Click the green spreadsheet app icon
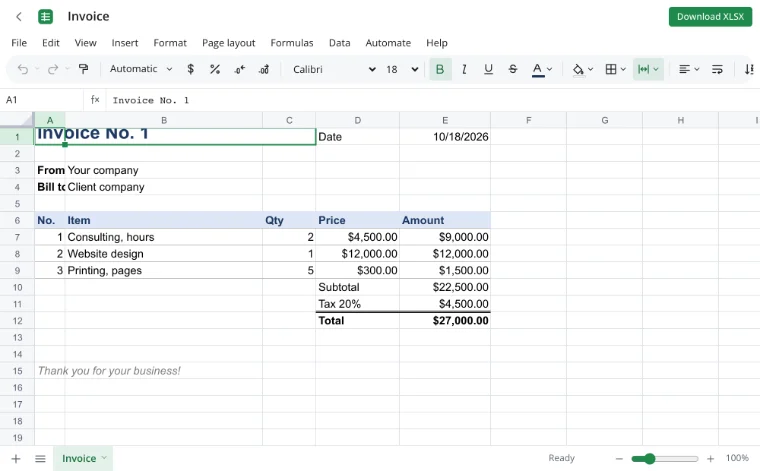The image size is (760, 471). tap(46, 16)
